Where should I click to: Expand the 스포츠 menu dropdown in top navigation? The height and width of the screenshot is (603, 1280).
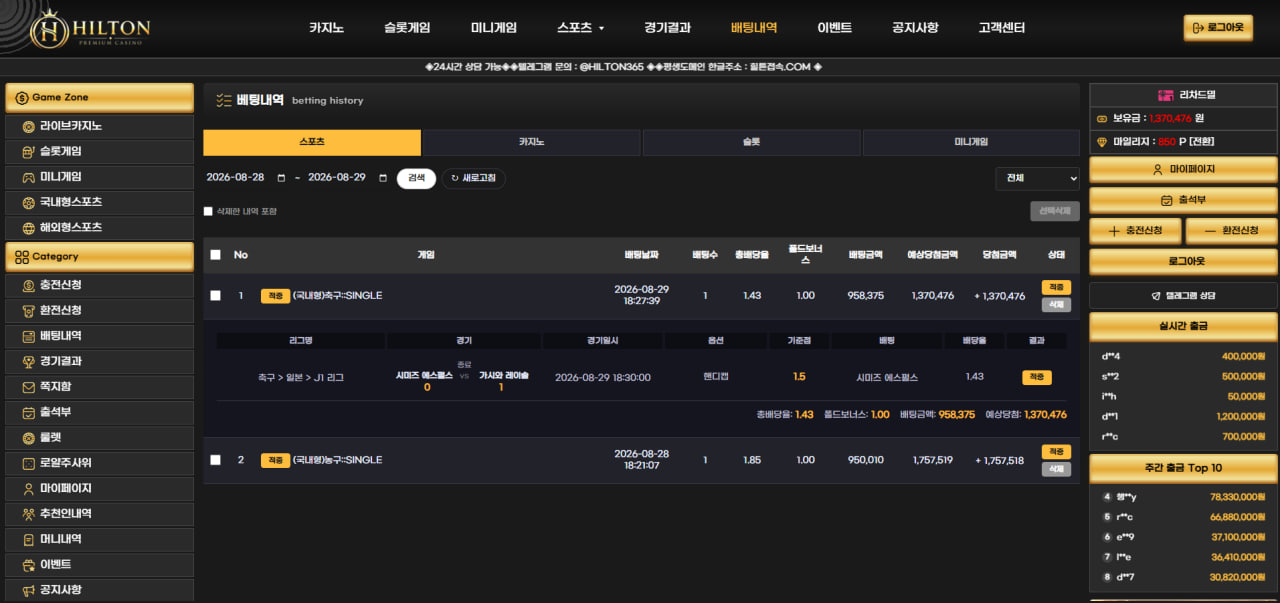point(581,28)
